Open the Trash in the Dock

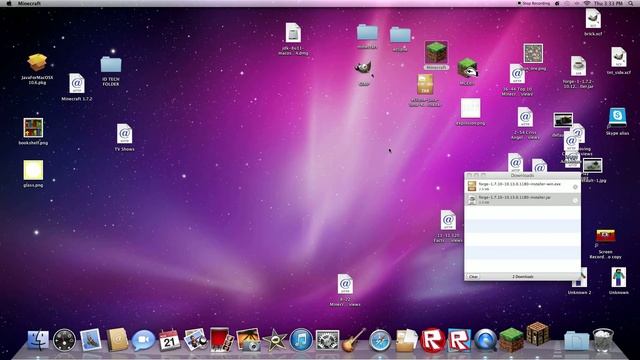click(603, 340)
